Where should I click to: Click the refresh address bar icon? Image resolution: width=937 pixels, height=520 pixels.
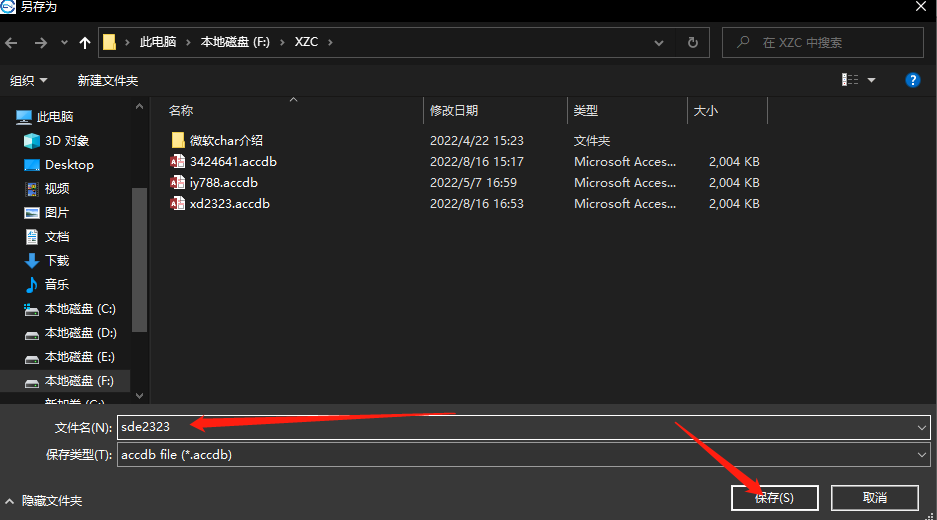tap(692, 43)
